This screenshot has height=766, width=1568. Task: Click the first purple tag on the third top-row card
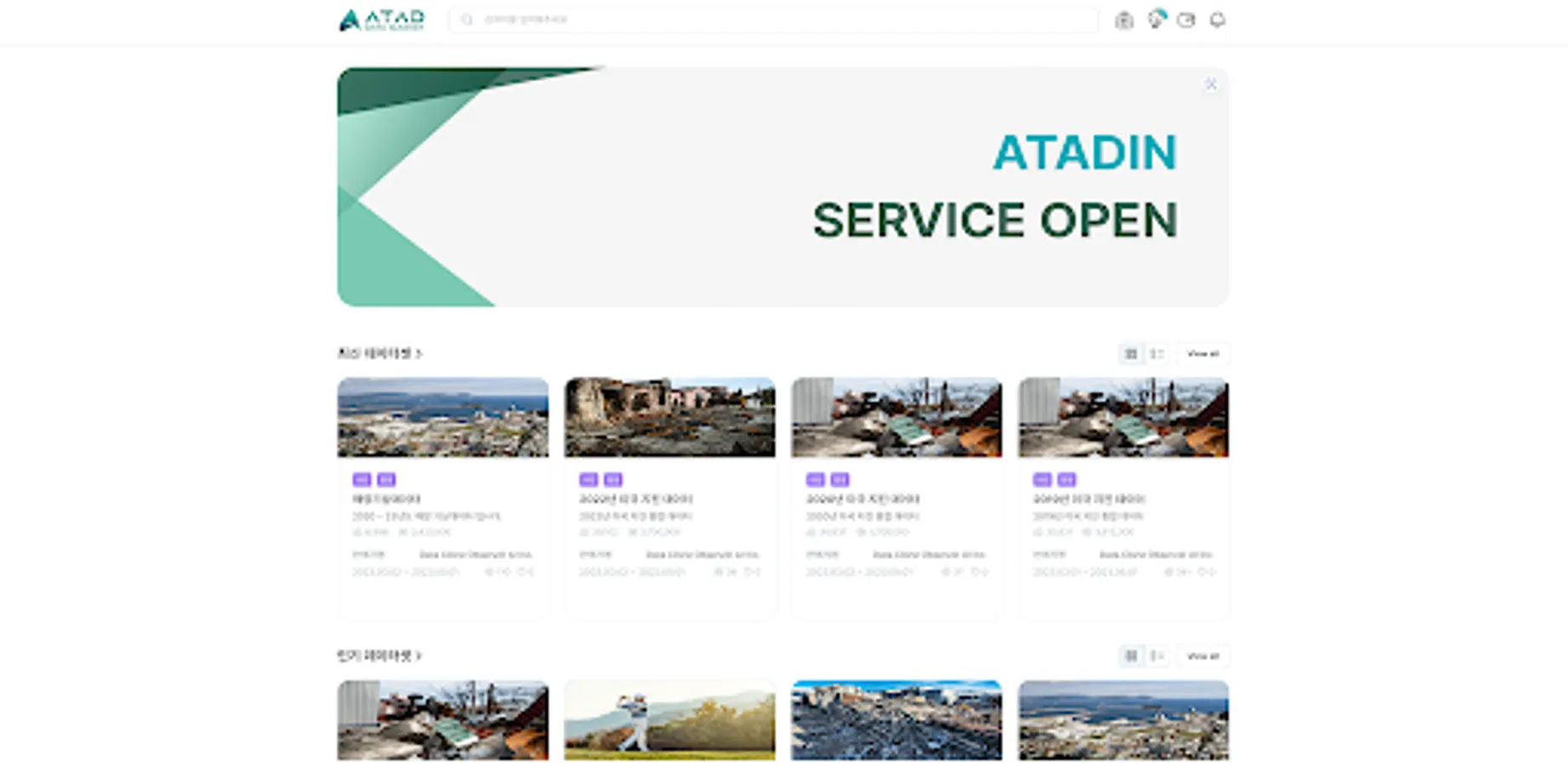pos(815,480)
